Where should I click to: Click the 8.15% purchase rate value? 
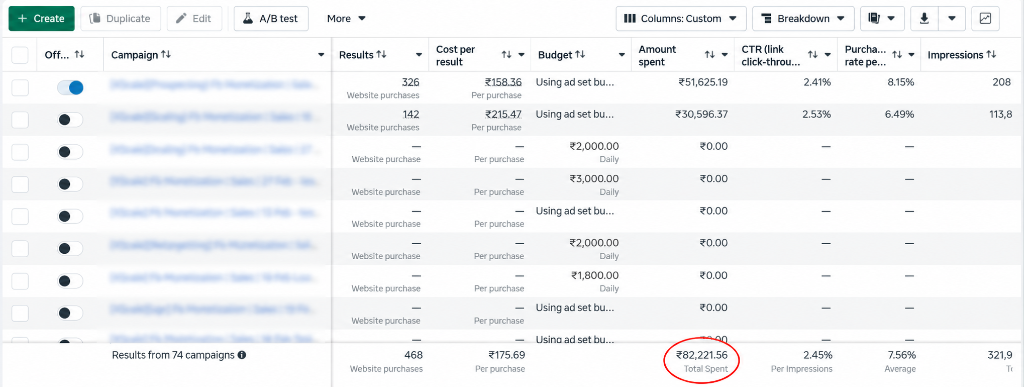coord(901,82)
